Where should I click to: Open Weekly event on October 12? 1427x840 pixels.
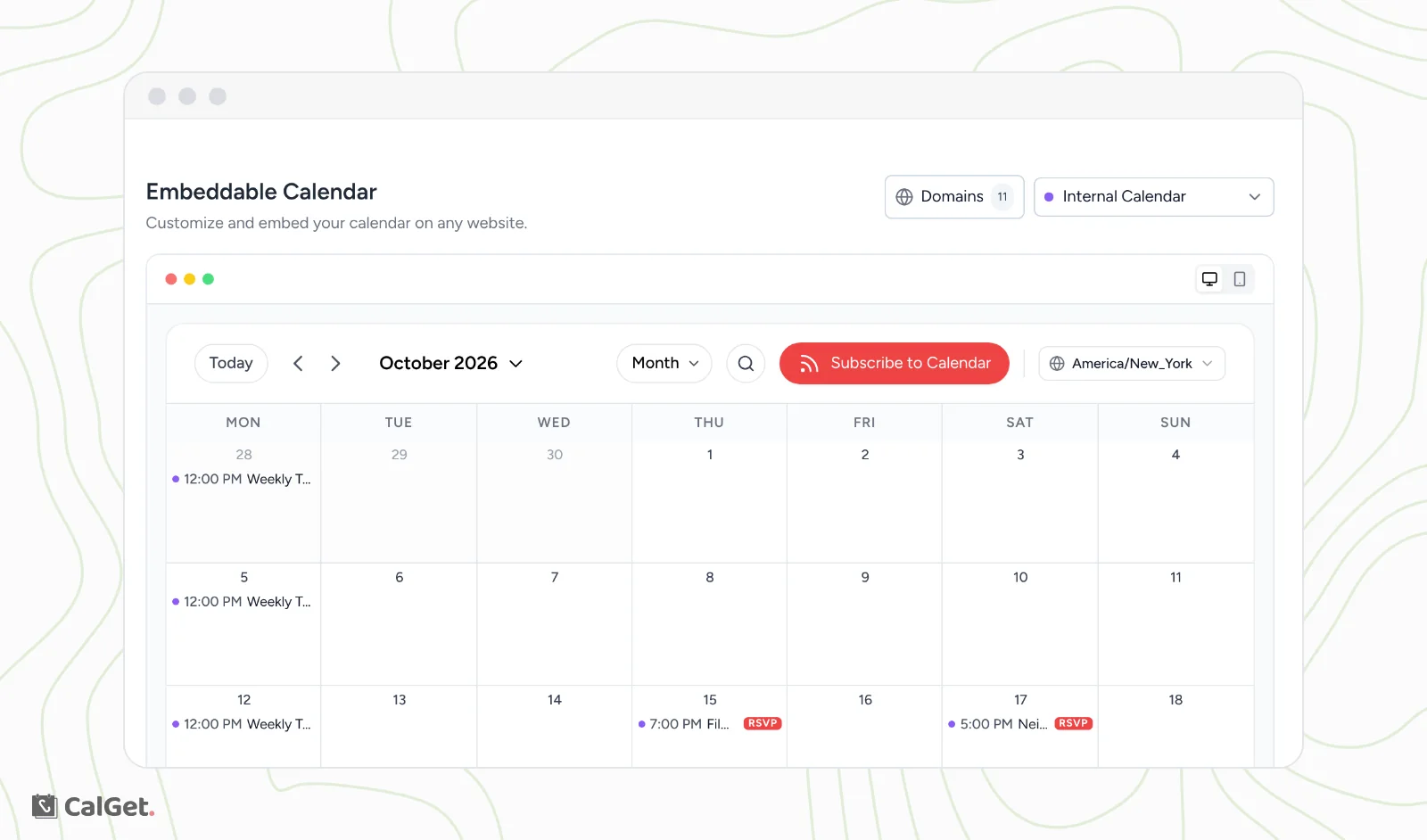(x=242, y=724)
